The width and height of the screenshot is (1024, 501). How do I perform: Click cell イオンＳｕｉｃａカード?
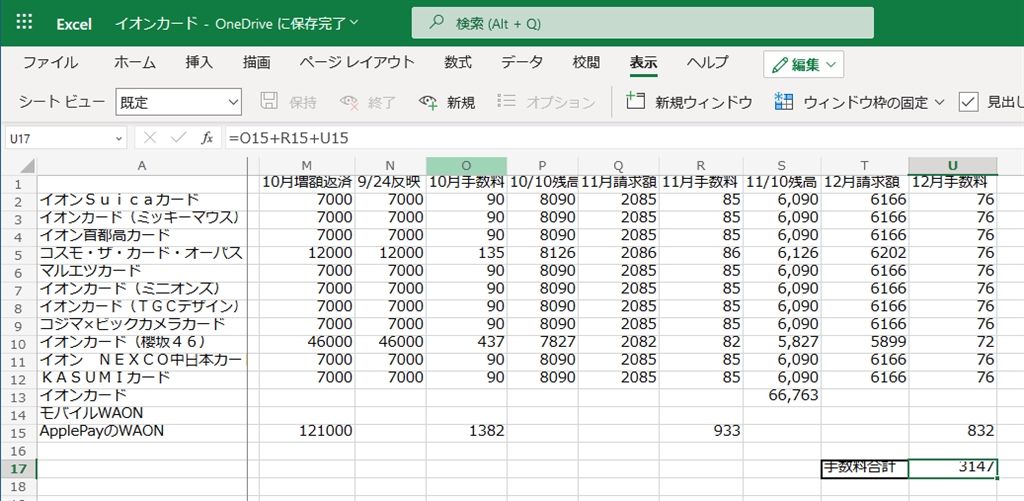point(142,199)
